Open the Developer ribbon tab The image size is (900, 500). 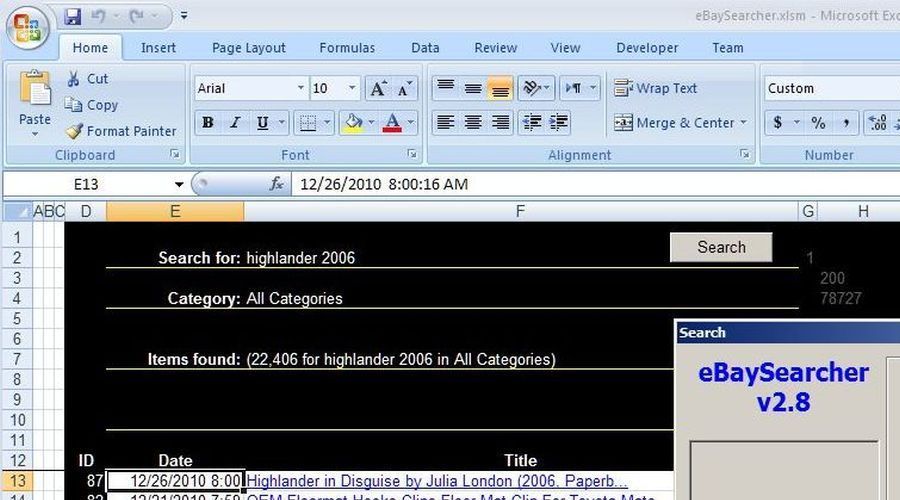point(646,48)
